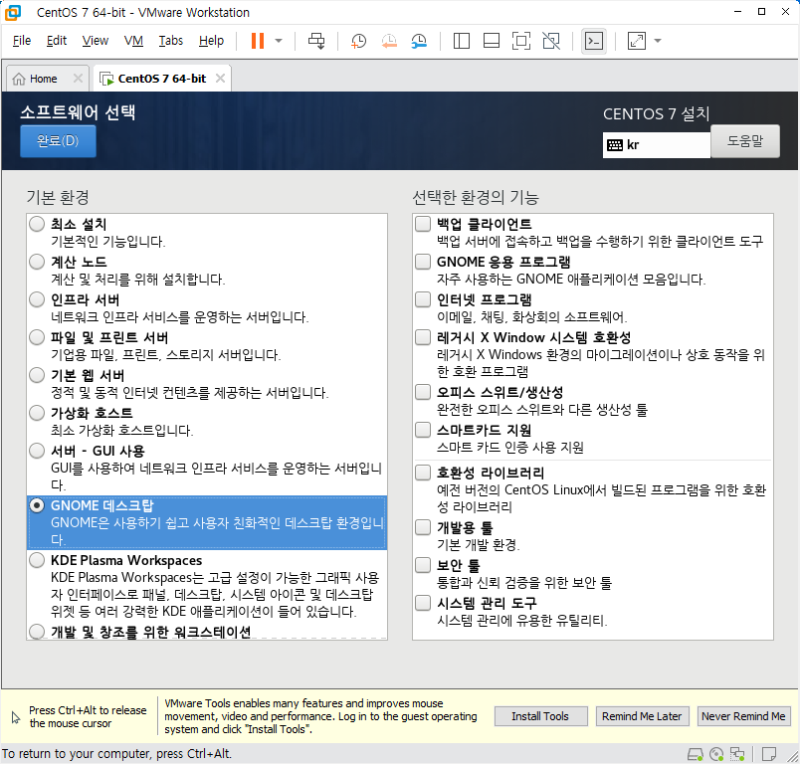Choose the KDE Plasma Workspaces environment

pos(36,560)
